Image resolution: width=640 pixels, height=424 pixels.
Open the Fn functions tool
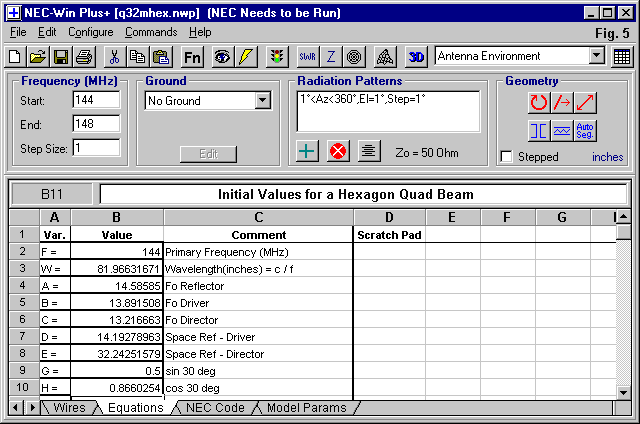[x=192, y=57]
